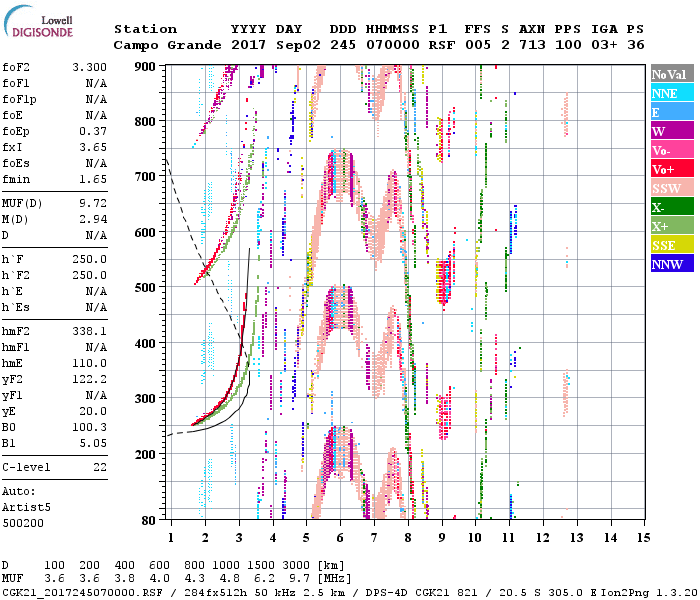This screenshot has width=700, height=600.
Task: Click the year 2017 in header
Action: tap(248, 45)
